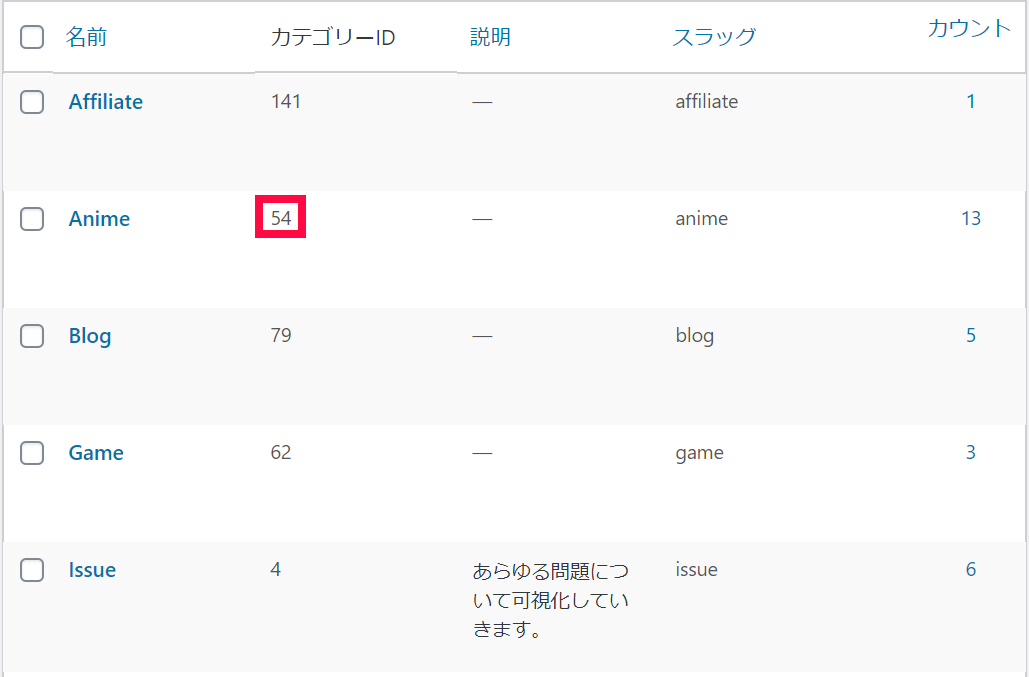The height and width of the screenshot is (677, 1029).
Task: Sort by 説明 column header
Action: (490, 38)
